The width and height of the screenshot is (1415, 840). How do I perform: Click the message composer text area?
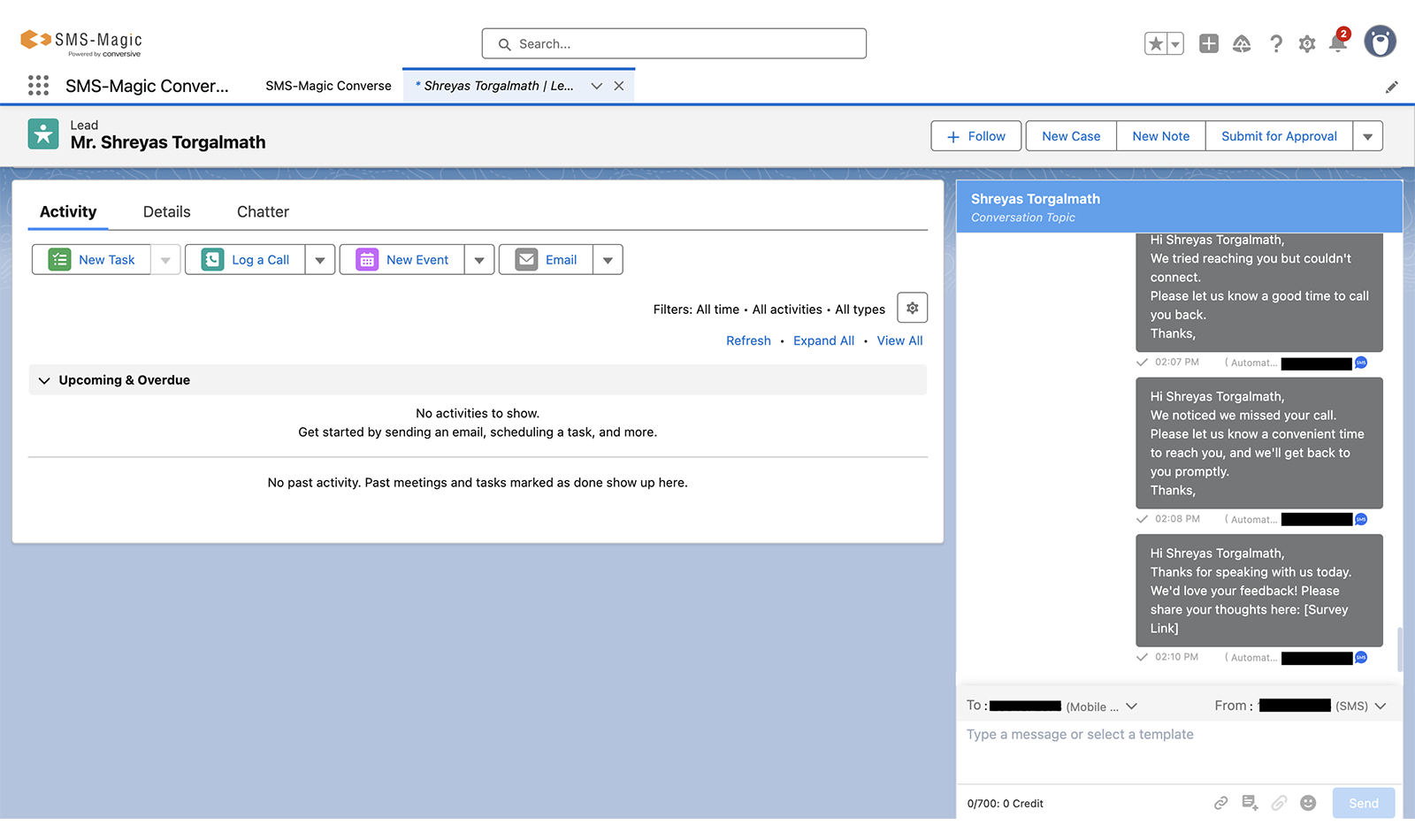tap(1179, 752)
